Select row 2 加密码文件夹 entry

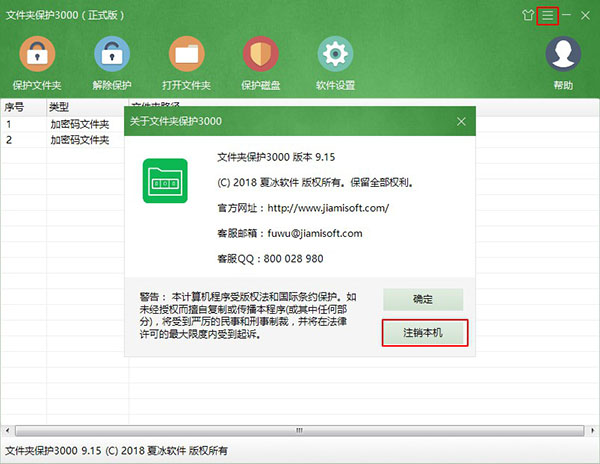click(x=80, y=140)
